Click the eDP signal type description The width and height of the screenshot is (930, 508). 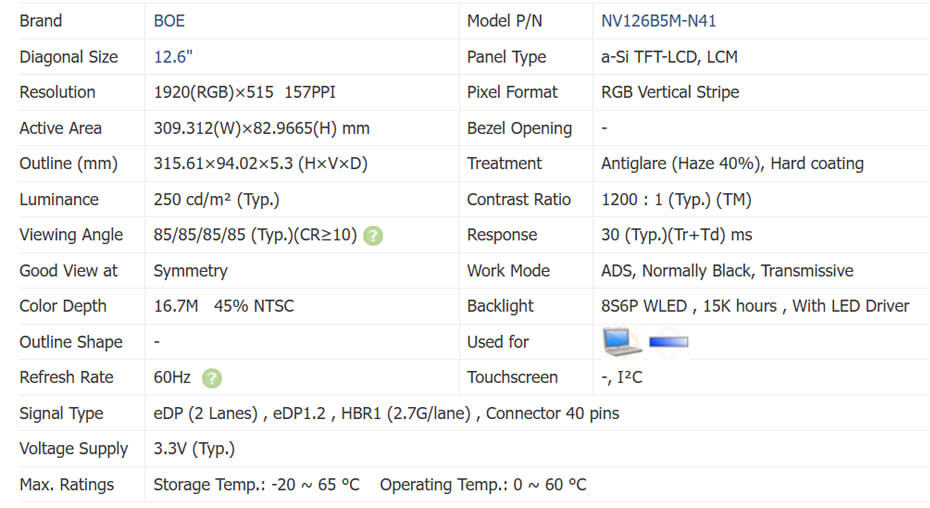coord(386,413)
